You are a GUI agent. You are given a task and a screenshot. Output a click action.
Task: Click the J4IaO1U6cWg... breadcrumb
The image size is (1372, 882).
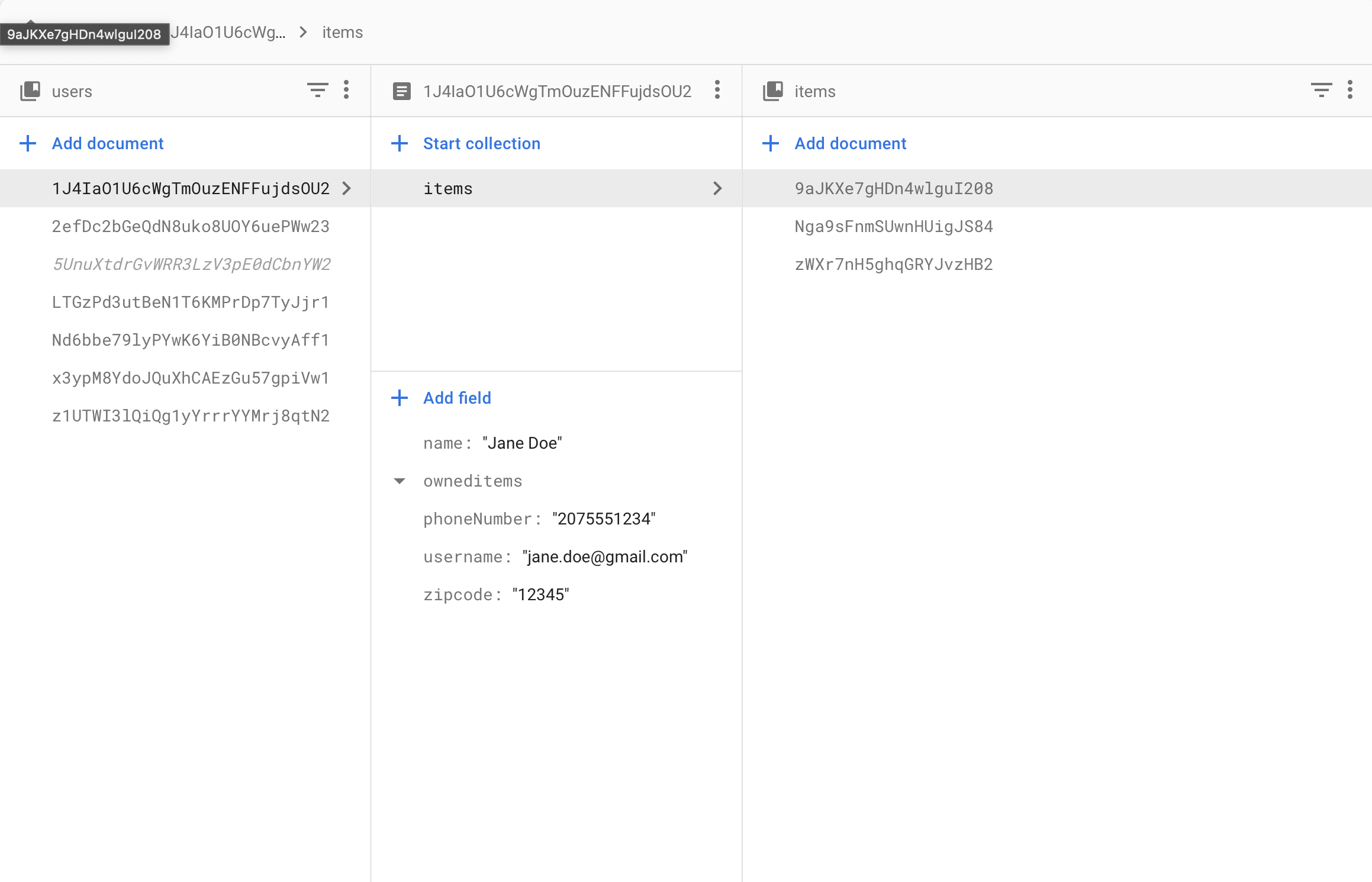point(228,33)
